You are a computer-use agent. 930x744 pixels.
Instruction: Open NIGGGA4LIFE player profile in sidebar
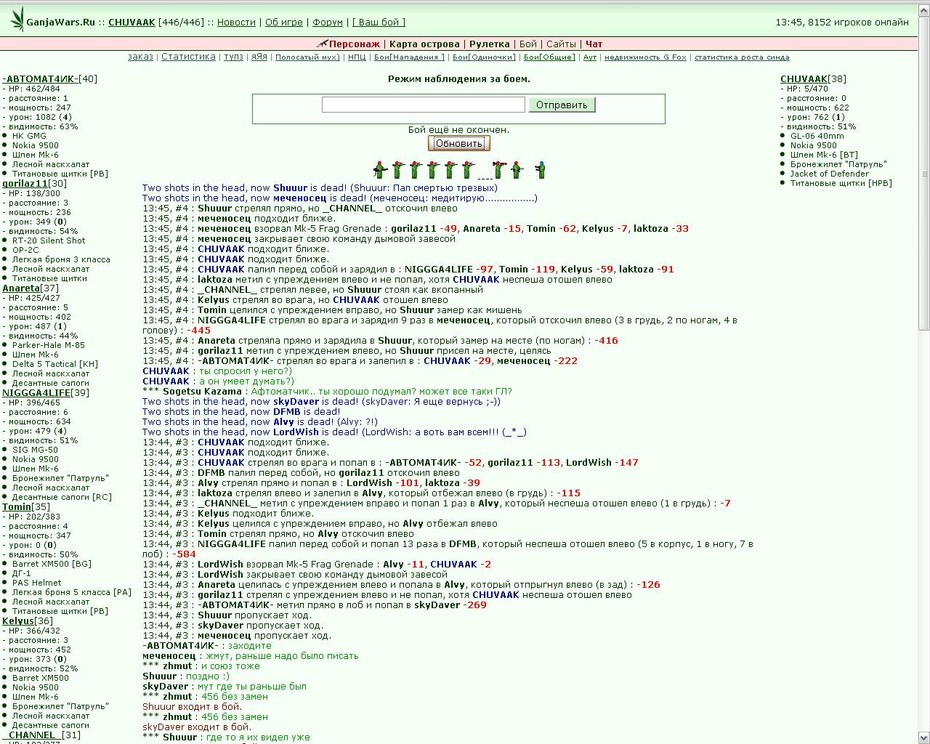tap(36, 393)
